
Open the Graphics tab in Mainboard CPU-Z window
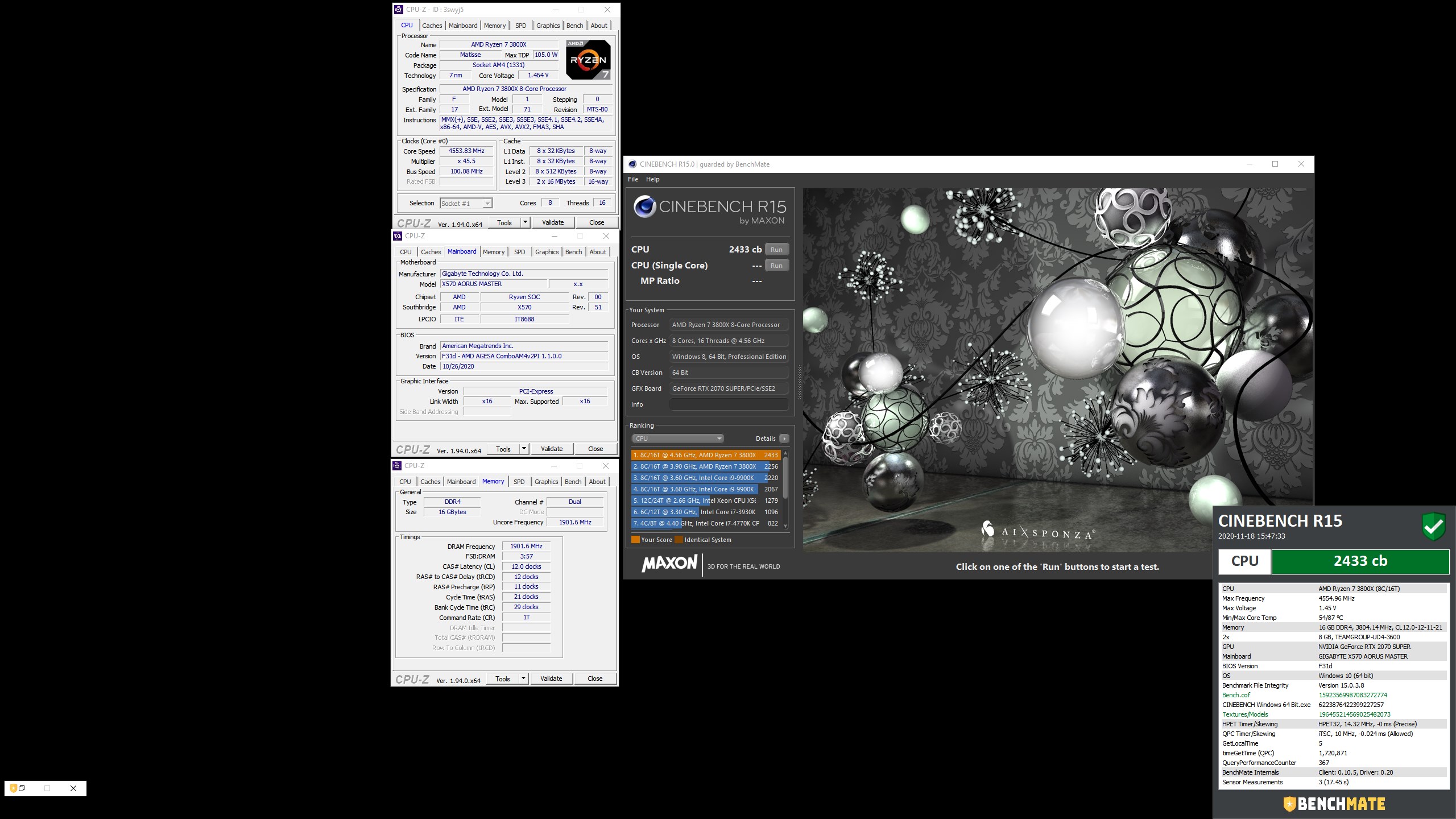pyautogui.click(x=547, y=252)
